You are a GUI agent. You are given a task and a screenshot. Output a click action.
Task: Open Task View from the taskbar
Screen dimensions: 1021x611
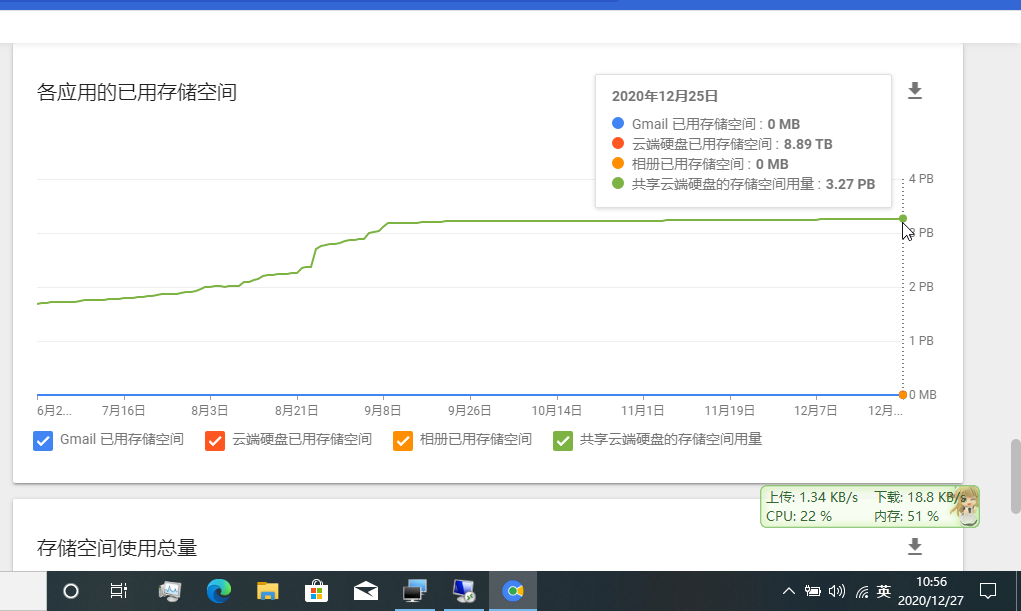pos(118,591)
